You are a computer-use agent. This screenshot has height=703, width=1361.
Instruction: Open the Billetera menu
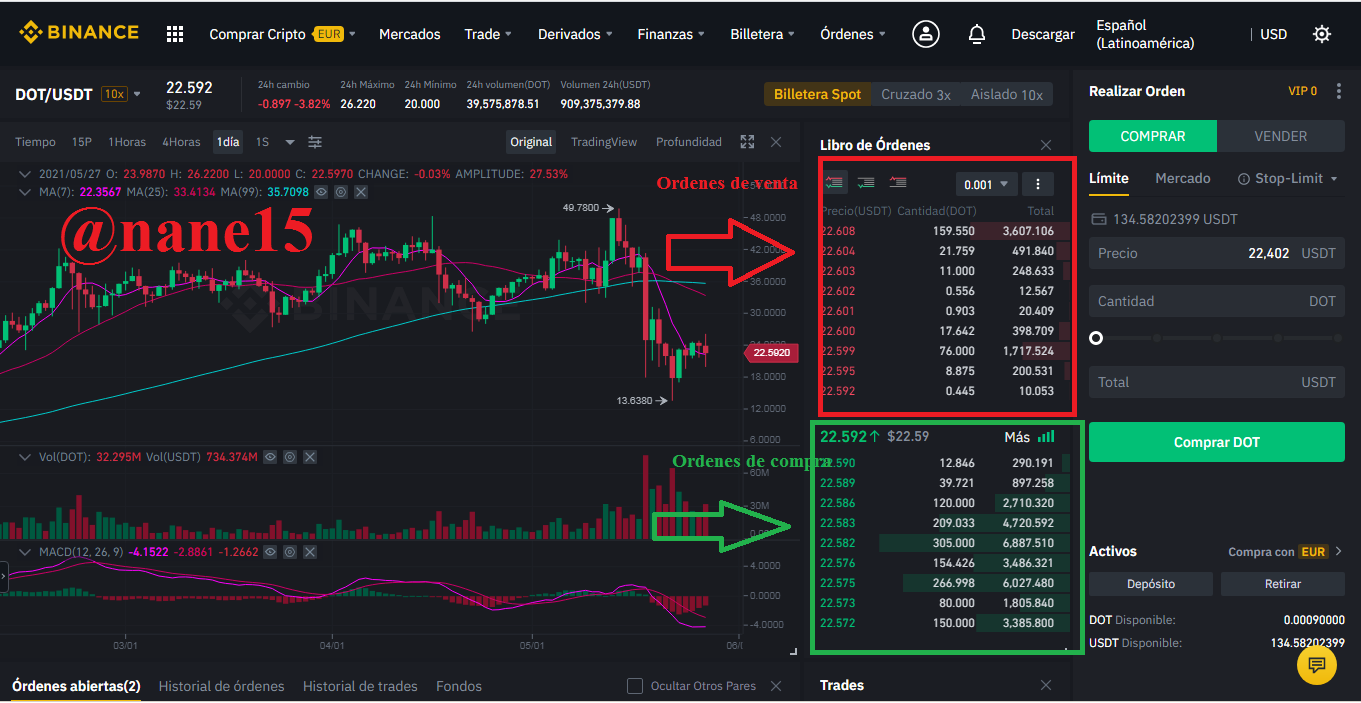[763, 34]
